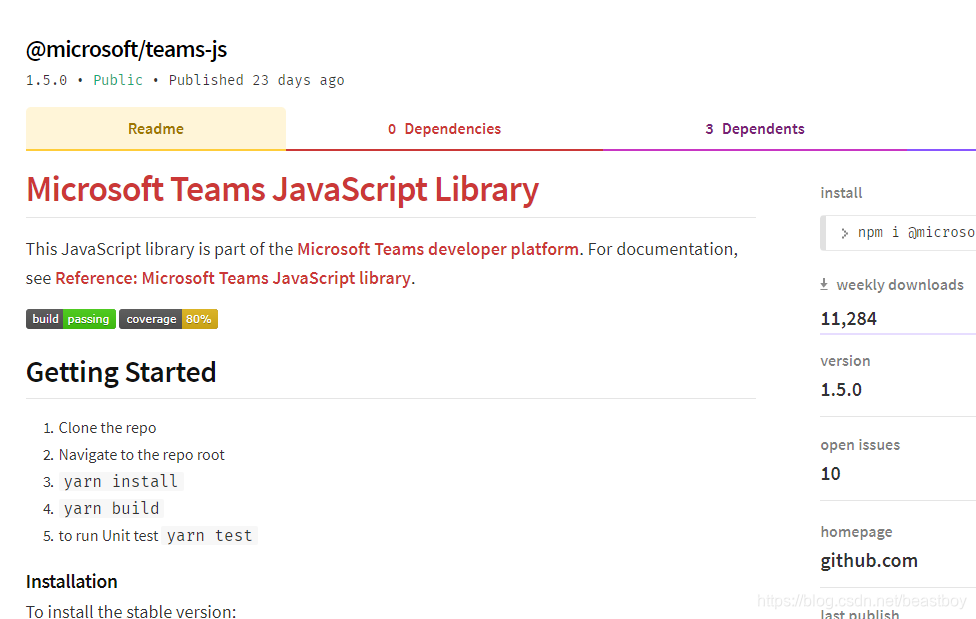
Task: Click the Public label under package name
Action: (118, 80)
